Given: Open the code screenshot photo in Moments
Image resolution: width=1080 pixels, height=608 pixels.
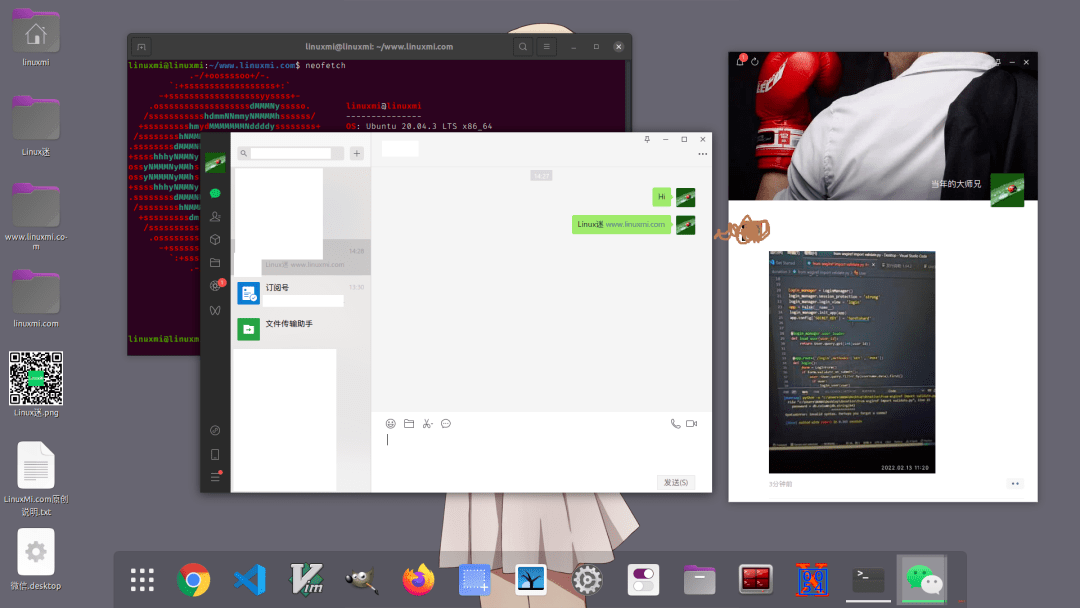Looking at the screenshot, I should [852, 362].
